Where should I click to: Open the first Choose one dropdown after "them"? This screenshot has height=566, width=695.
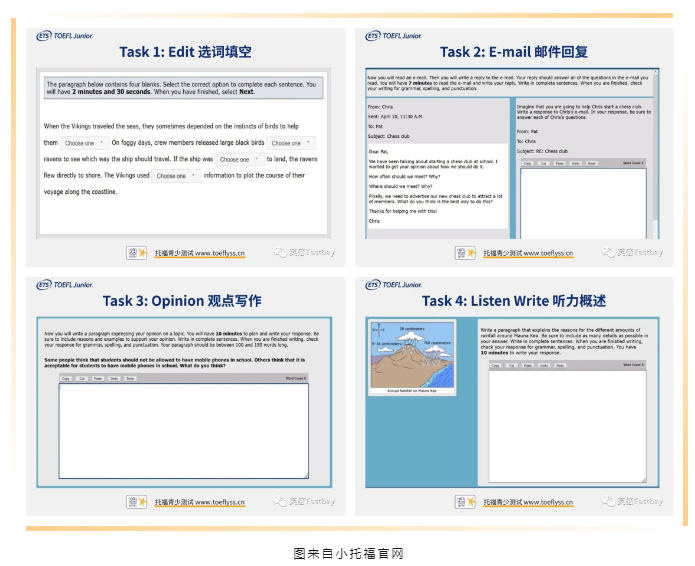coord(84,143)
